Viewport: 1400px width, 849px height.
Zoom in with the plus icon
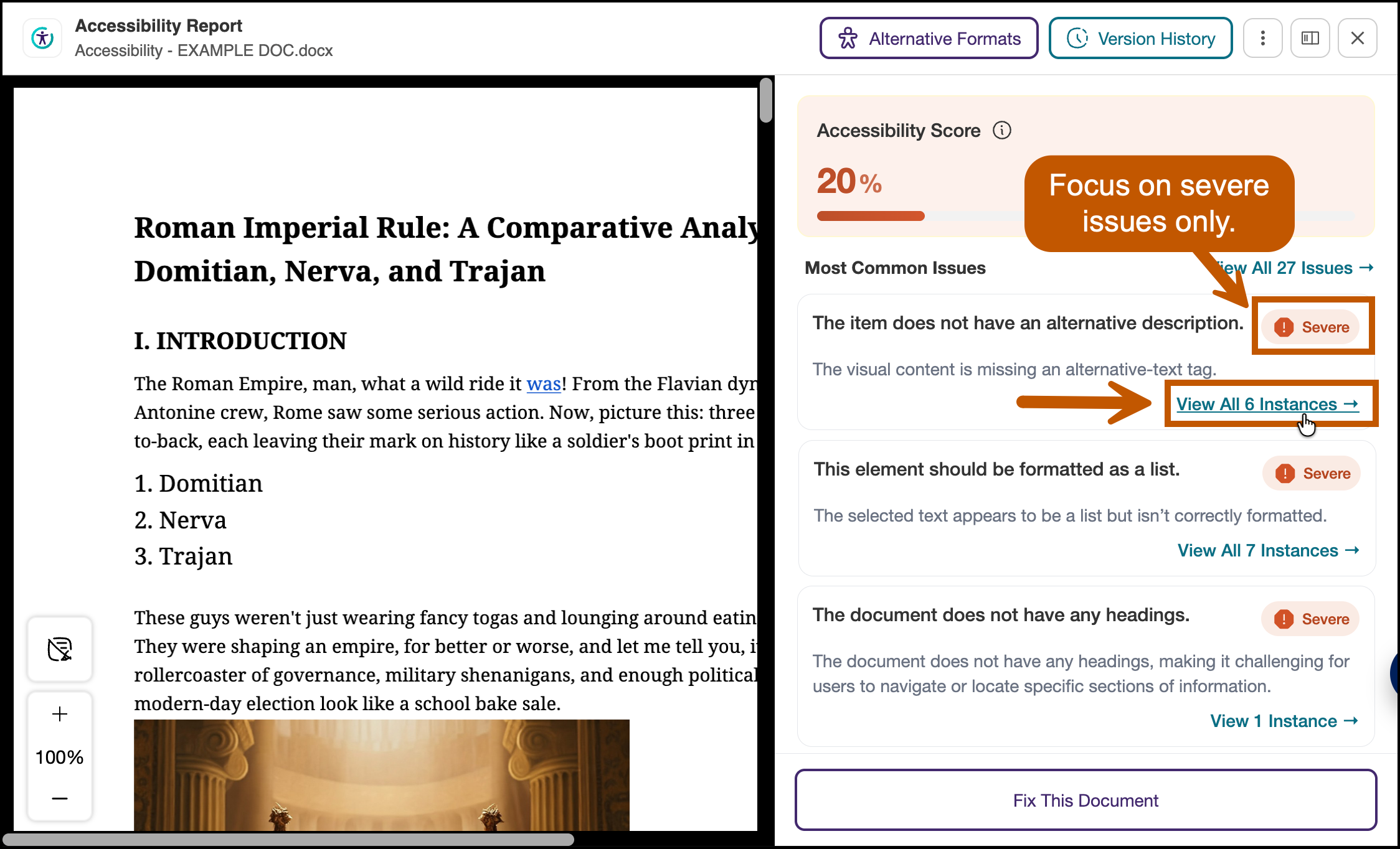click(60, 713)
